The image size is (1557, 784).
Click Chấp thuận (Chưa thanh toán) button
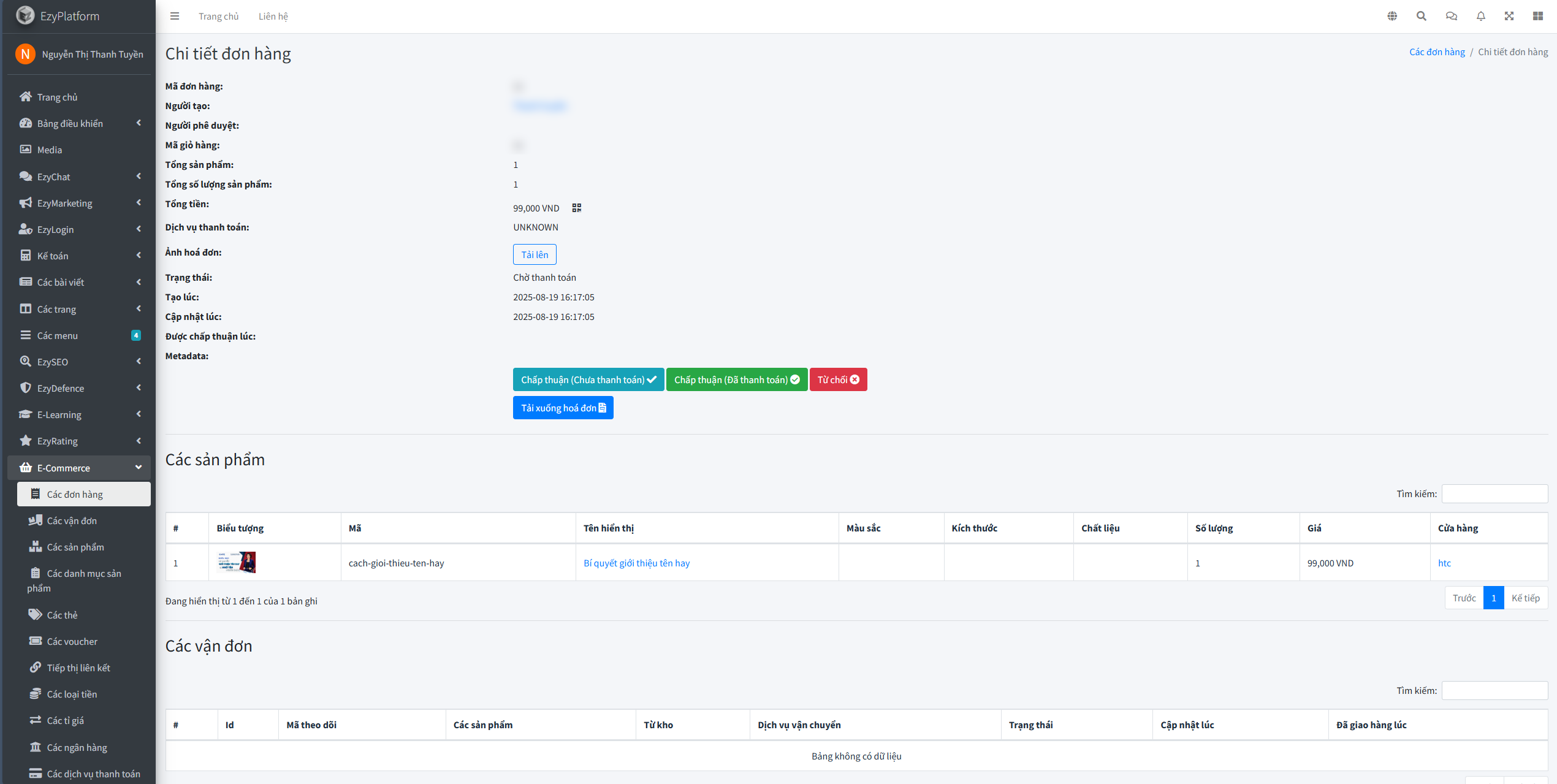click(x=588, y=379)
